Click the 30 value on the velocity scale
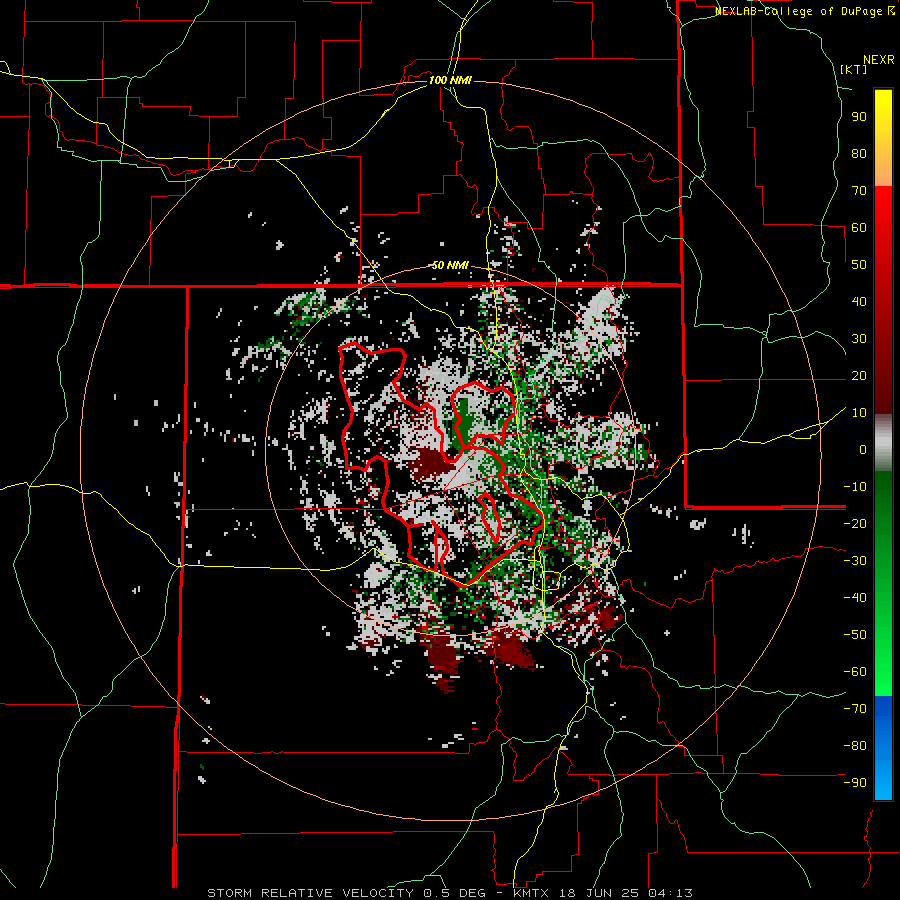The image size is (900, 900). click(x=859, y=339)
